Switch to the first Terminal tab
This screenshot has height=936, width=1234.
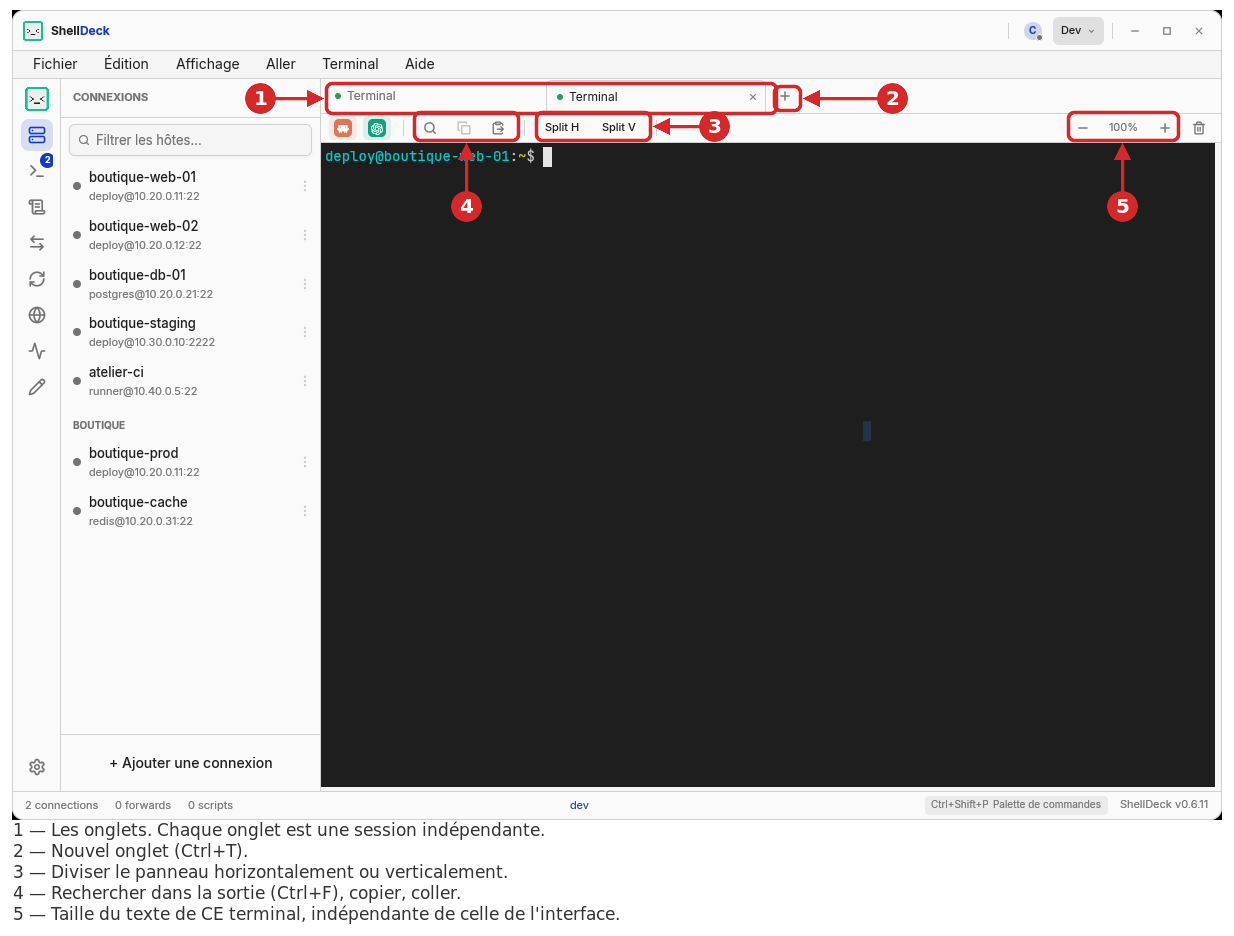(x=435, y=96)
